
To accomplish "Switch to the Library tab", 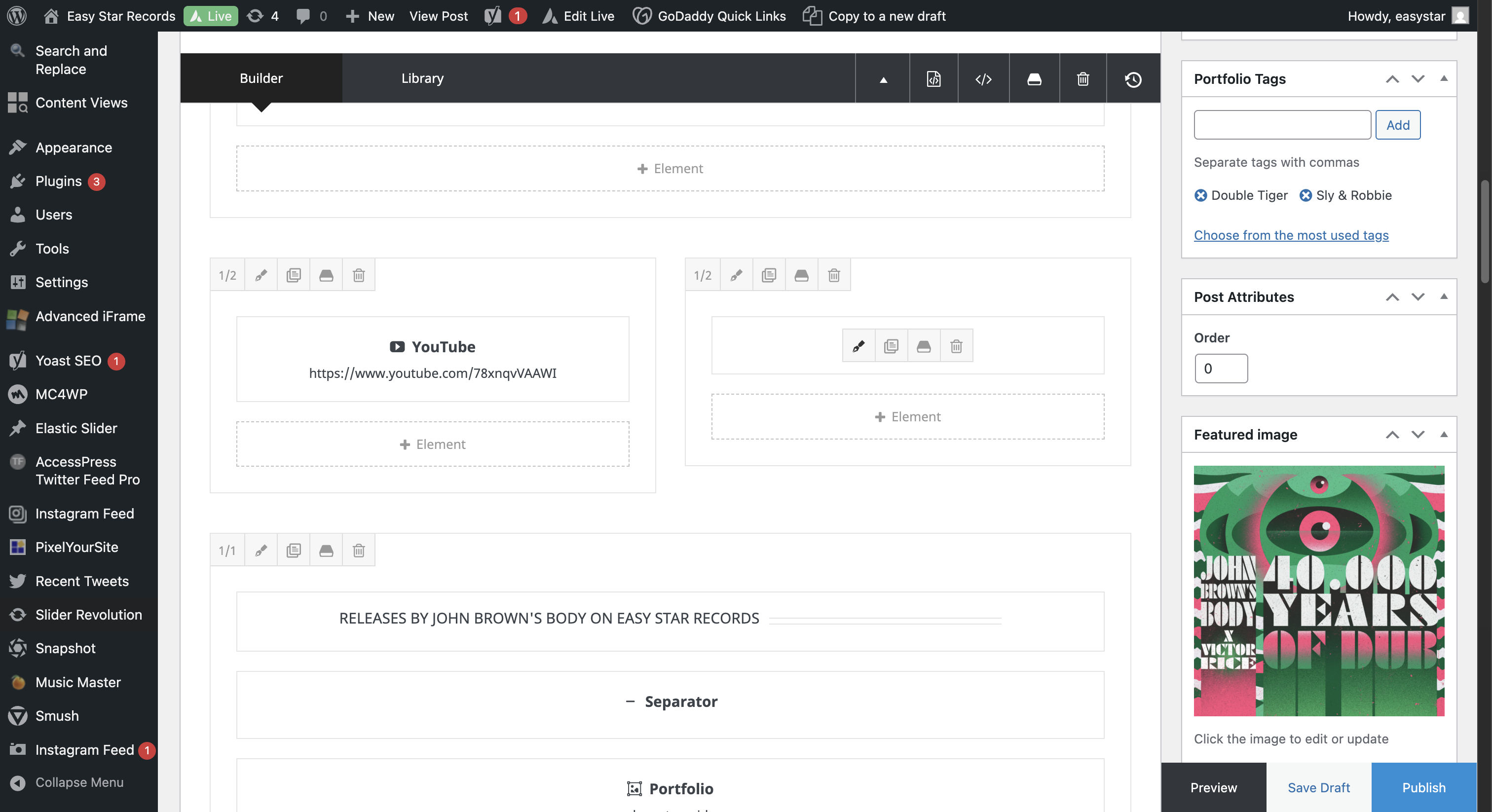I will coord(422,78).
